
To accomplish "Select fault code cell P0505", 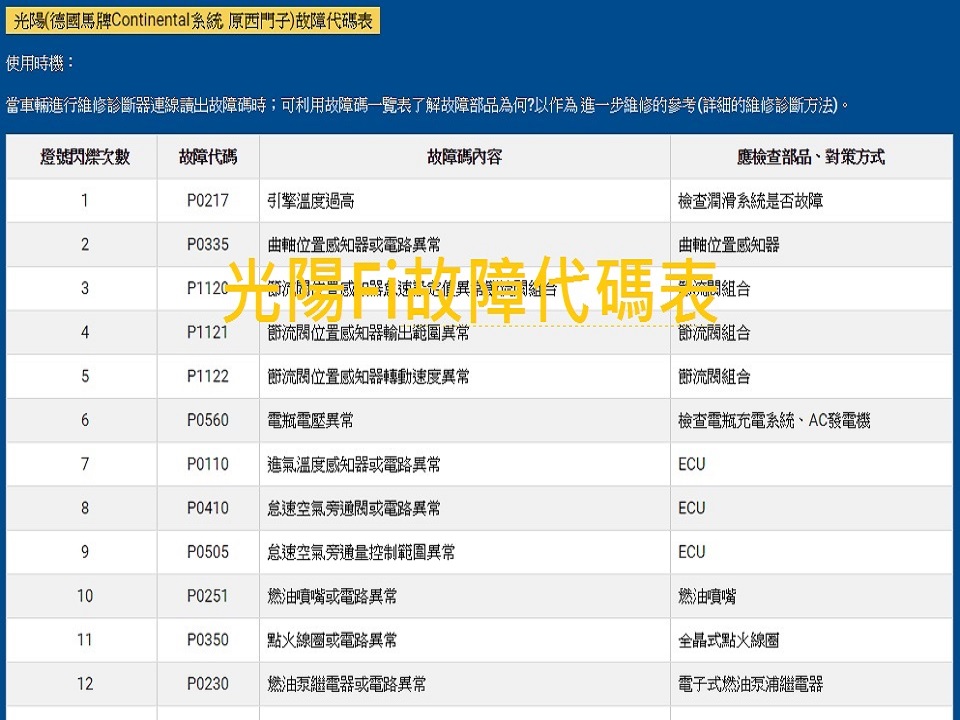I will (x=208, y=552).
